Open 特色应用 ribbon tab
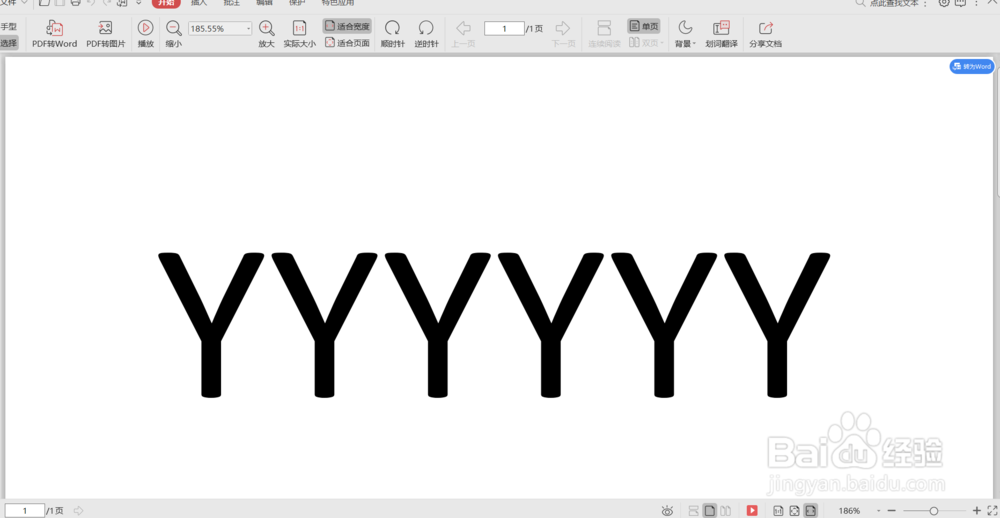1000x518 pixels. [x=338, y=3]
